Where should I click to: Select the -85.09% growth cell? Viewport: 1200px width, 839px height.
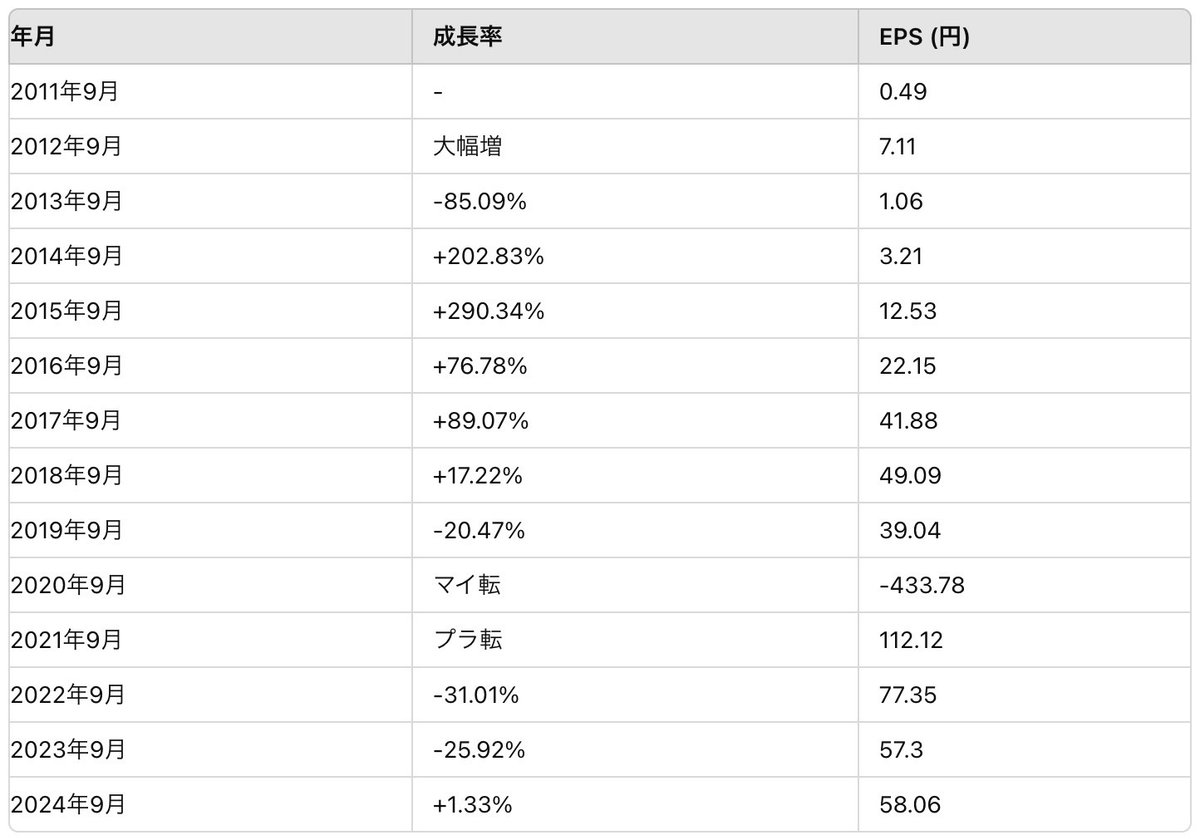pyautogui.click(x=480, y=201)
